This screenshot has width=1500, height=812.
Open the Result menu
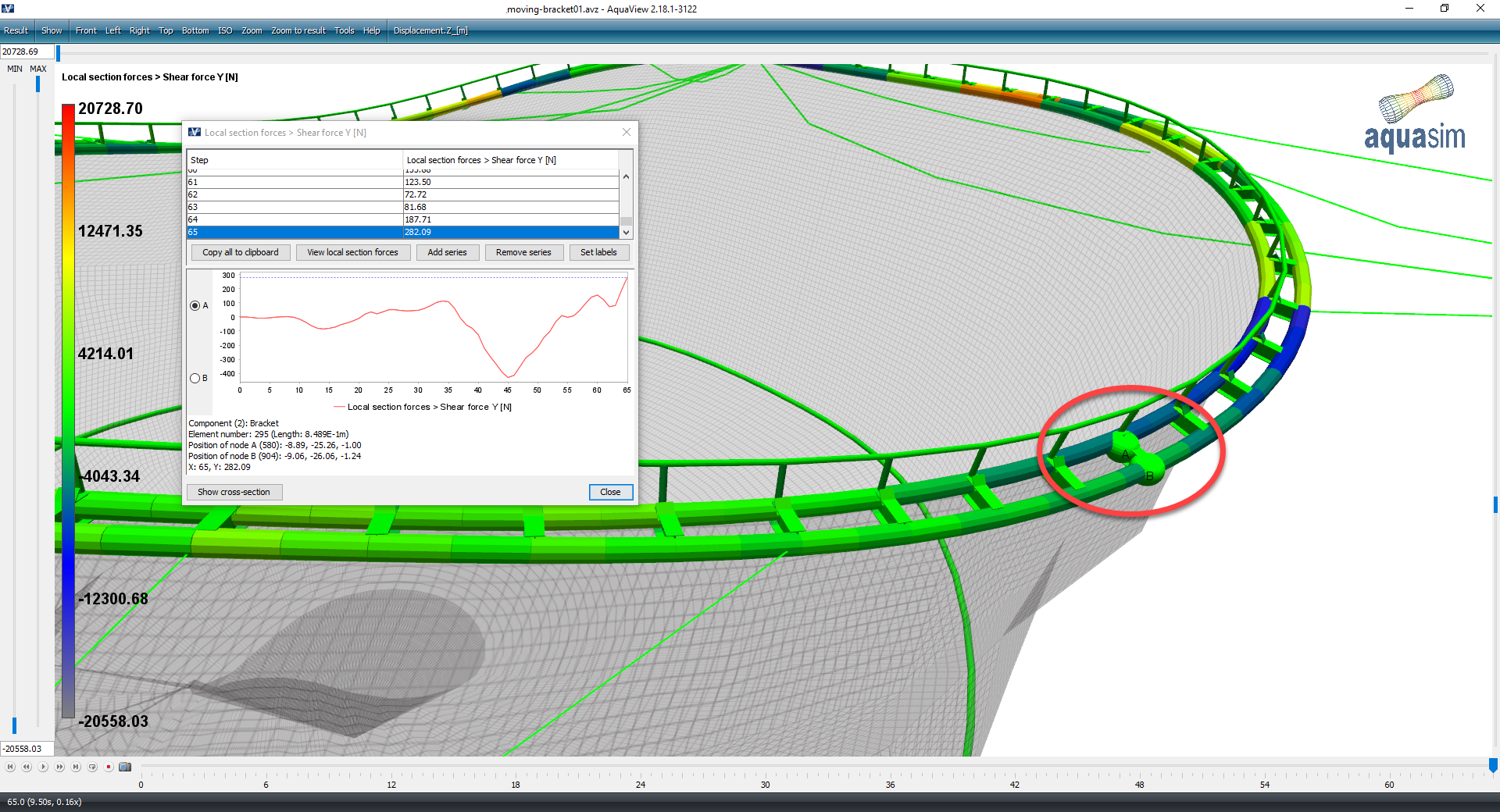(x=16, y=30)
